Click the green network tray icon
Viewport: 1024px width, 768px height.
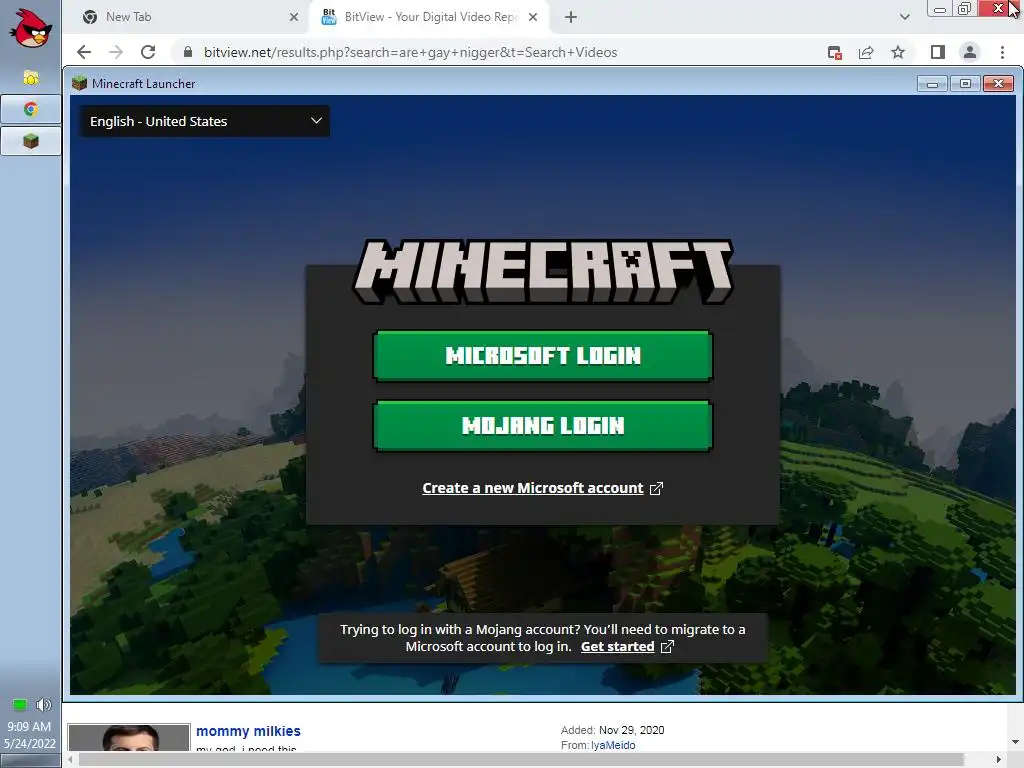(x=20, y=705)
